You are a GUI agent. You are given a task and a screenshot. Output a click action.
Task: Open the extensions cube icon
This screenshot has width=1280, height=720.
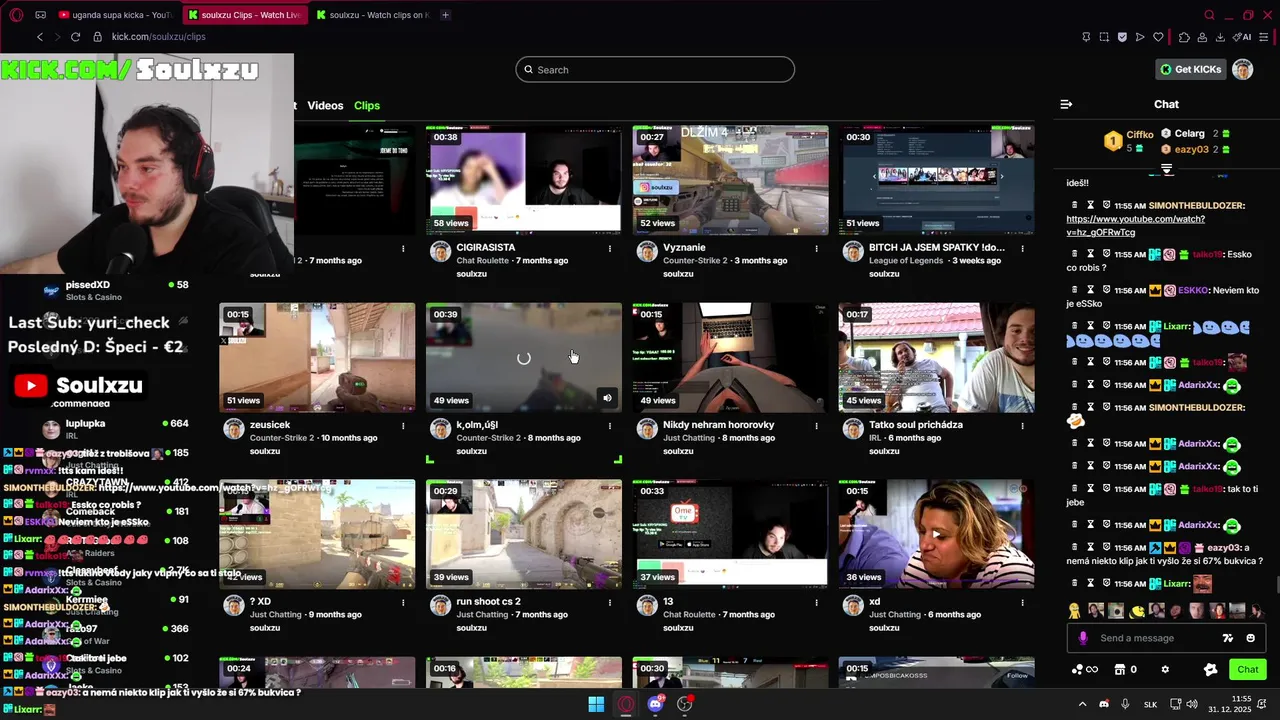pos(1184,37)
